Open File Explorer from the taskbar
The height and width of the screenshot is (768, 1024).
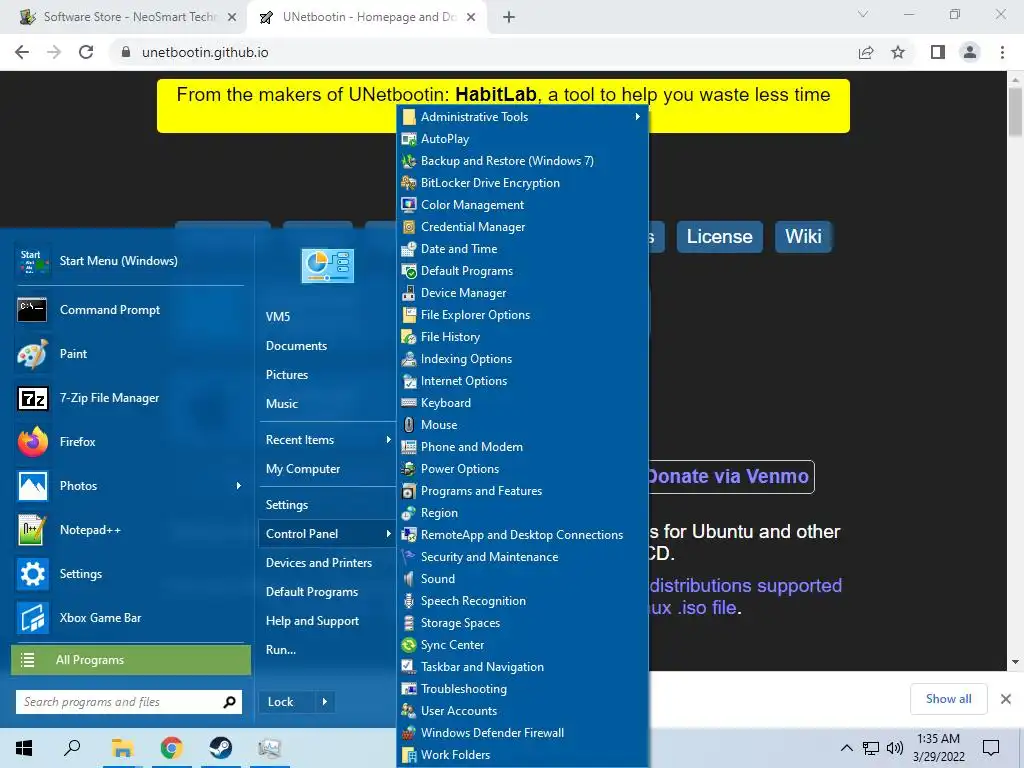(122, 748)
